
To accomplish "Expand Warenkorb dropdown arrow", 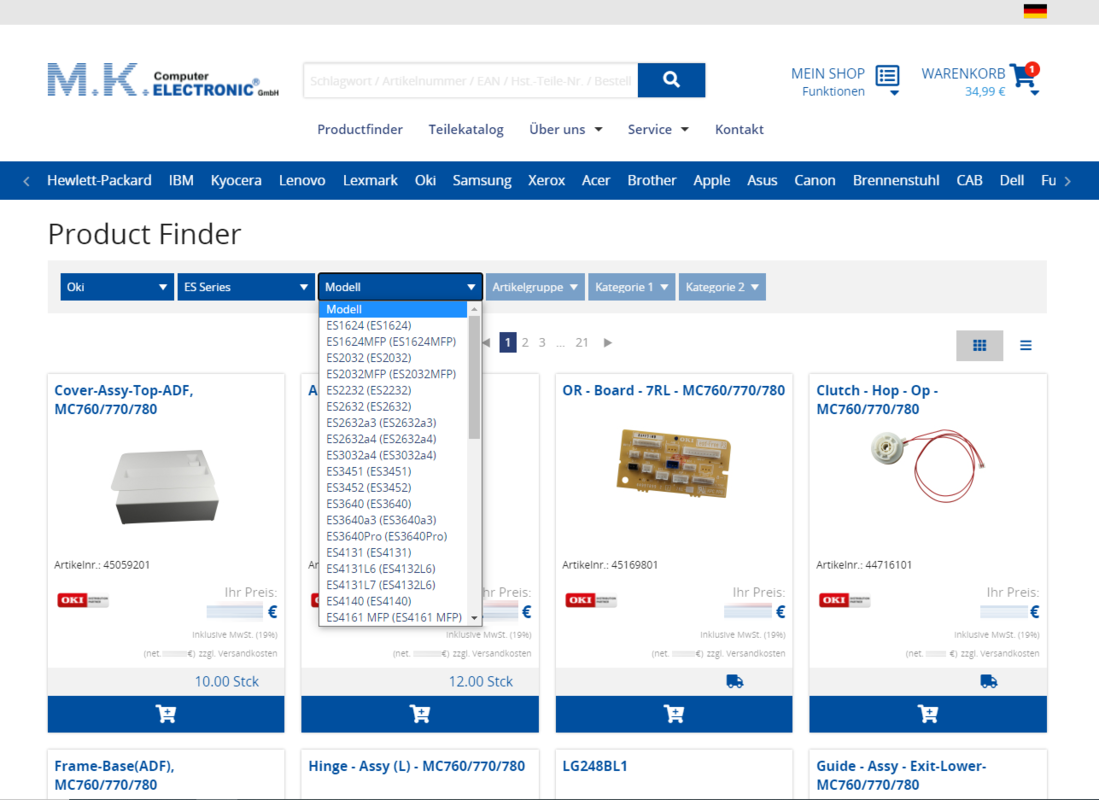I will (1035, 93).
